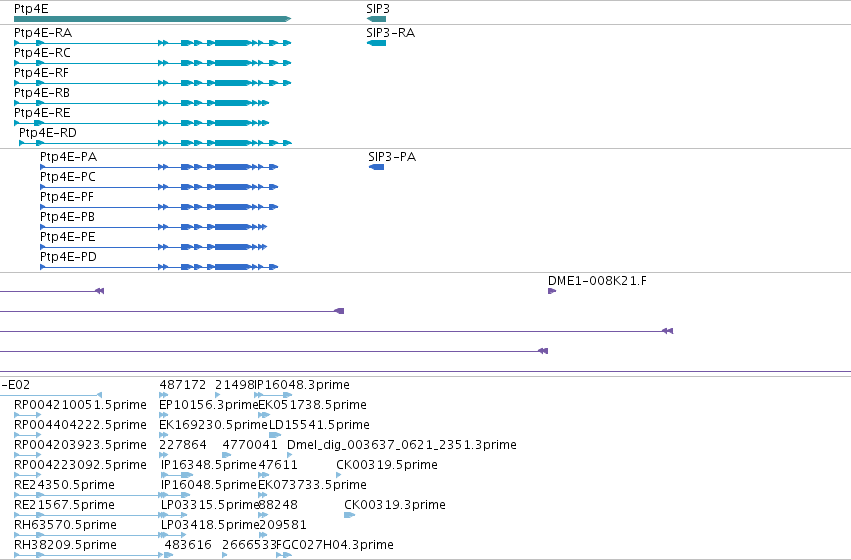The image size is (851, 560).
Task: Click the Ptp4E-PD protein label
Action: pyautogui.click(x=68, y=257)
